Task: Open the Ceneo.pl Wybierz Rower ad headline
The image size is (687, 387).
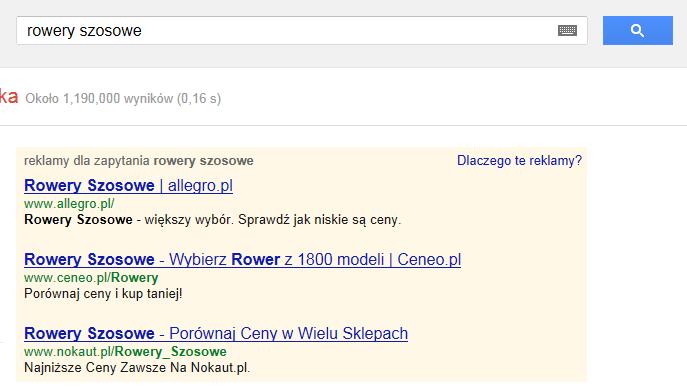Action: tap(242, 259)
